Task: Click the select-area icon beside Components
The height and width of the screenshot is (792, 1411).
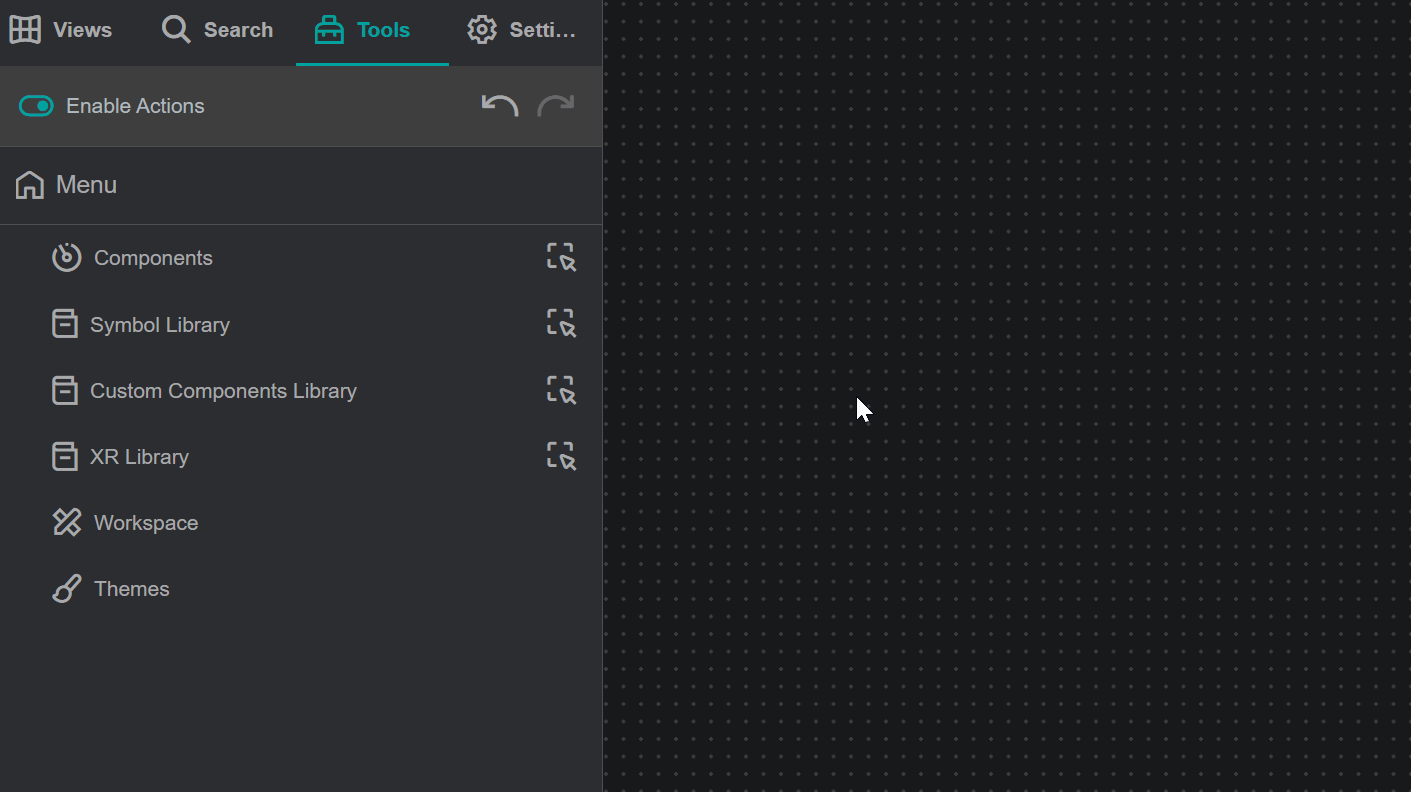Action: (x=561, y=257)
